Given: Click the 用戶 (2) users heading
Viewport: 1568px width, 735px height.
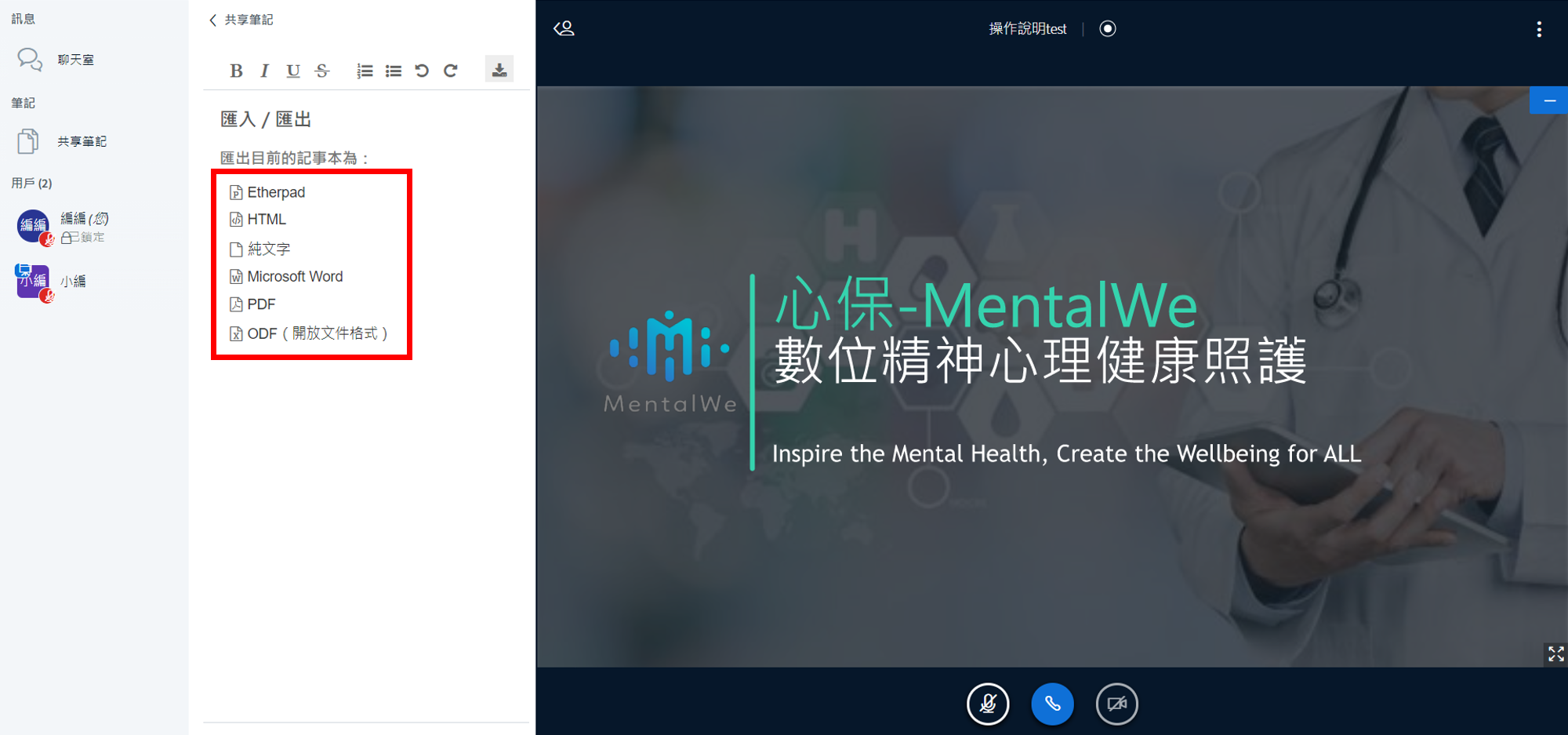Looking at the screenshot, I should pos(32,183).
